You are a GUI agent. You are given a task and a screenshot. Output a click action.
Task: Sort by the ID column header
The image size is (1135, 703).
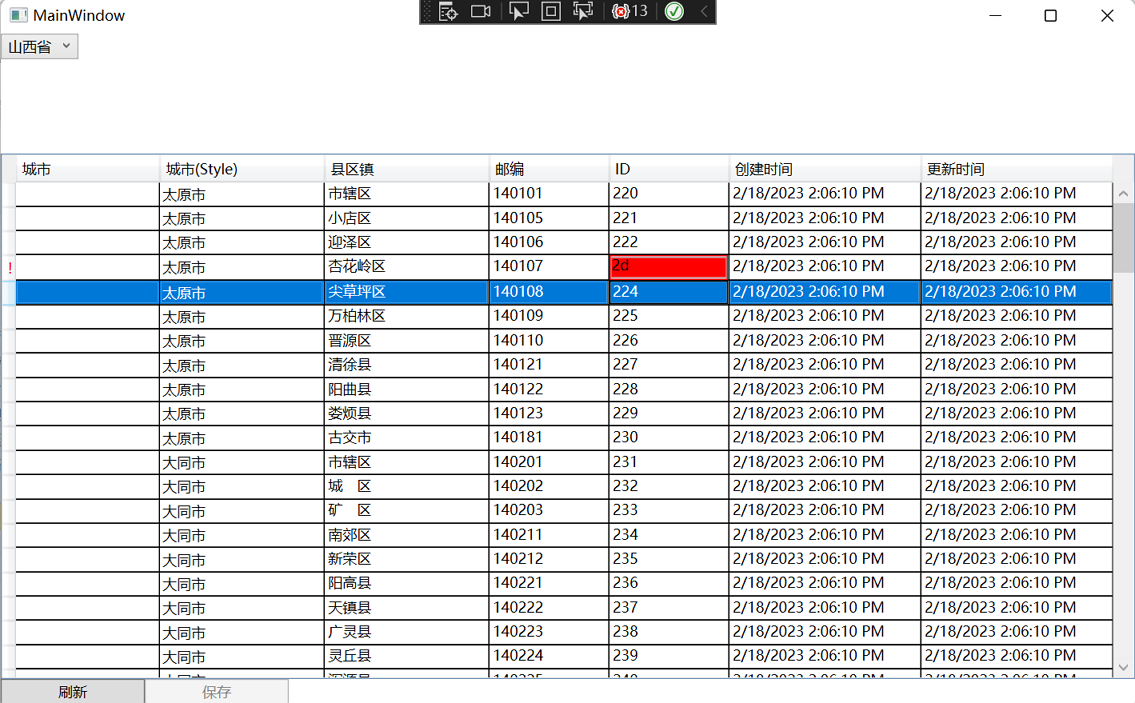tap(669, 169)
